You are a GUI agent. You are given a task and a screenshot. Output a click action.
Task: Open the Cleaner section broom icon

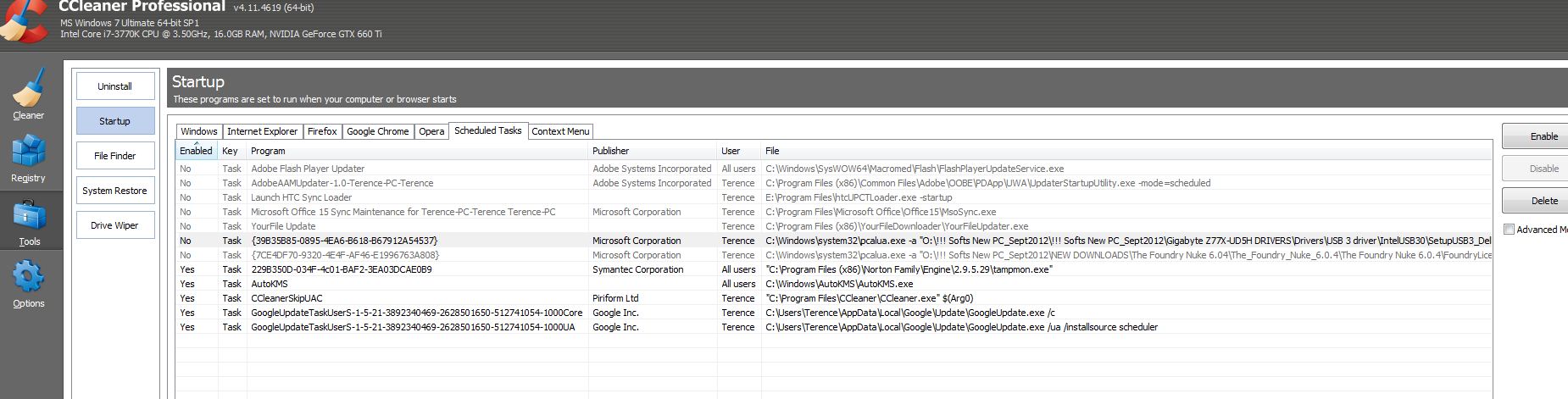point(28,88)
